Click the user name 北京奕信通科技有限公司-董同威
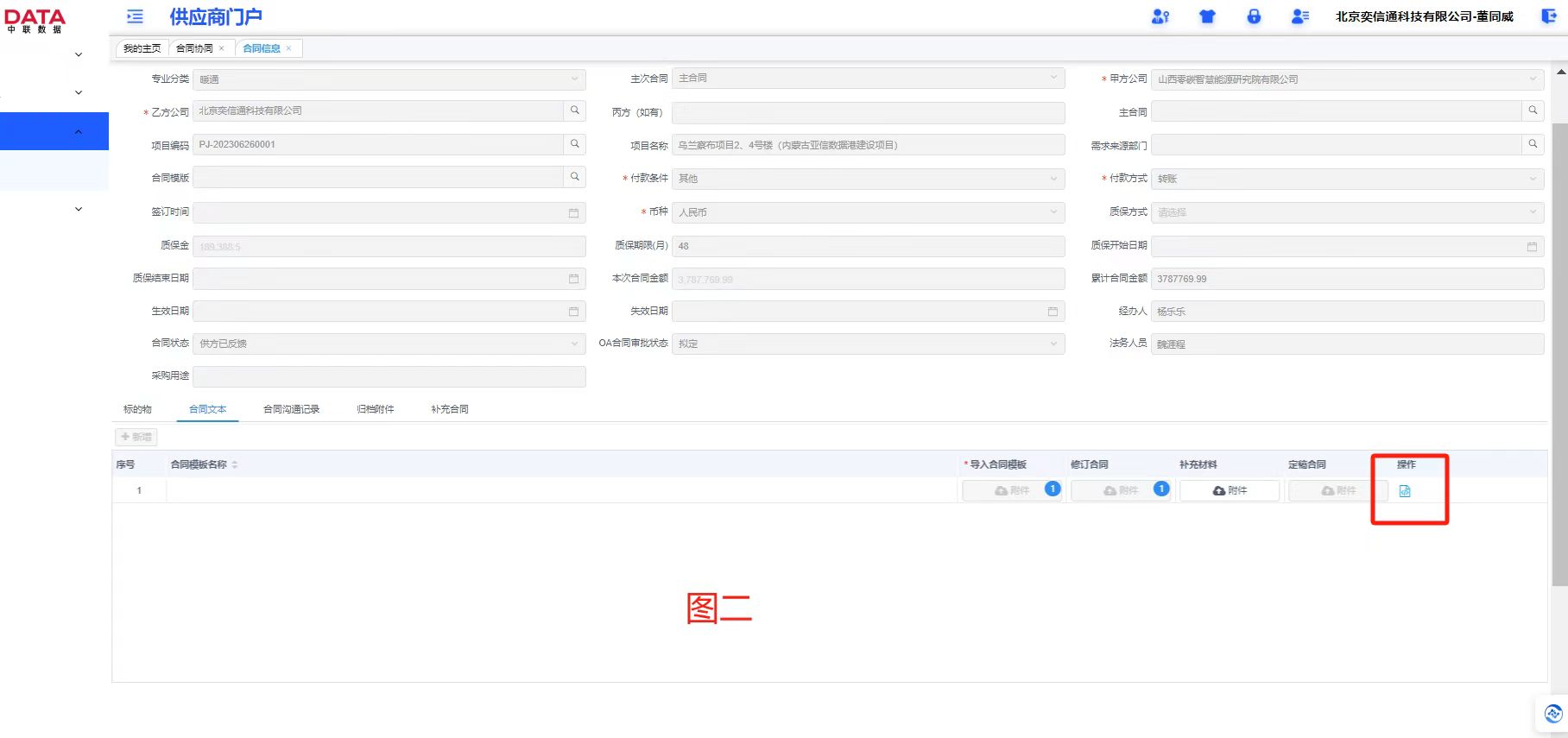Viewport: 1568px width, 738px height. (1425, 16)
